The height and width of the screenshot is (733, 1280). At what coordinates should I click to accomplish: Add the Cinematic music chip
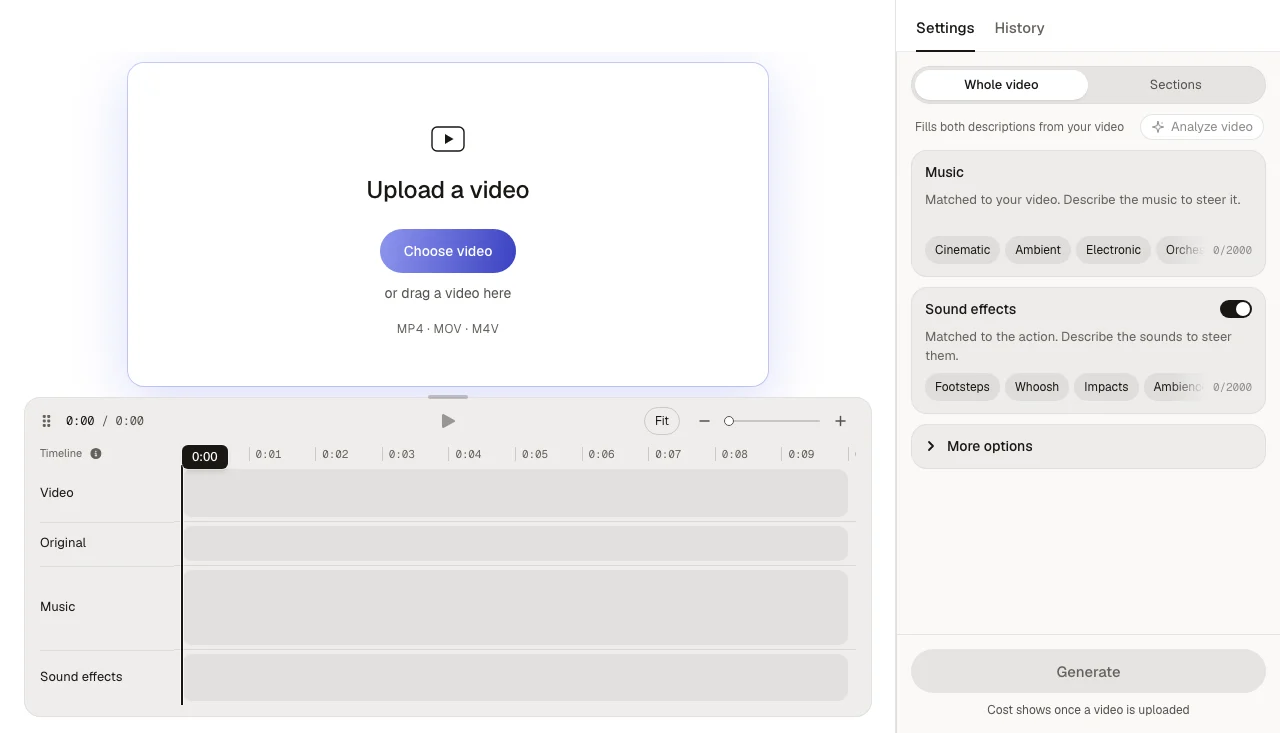click(962, 250)
